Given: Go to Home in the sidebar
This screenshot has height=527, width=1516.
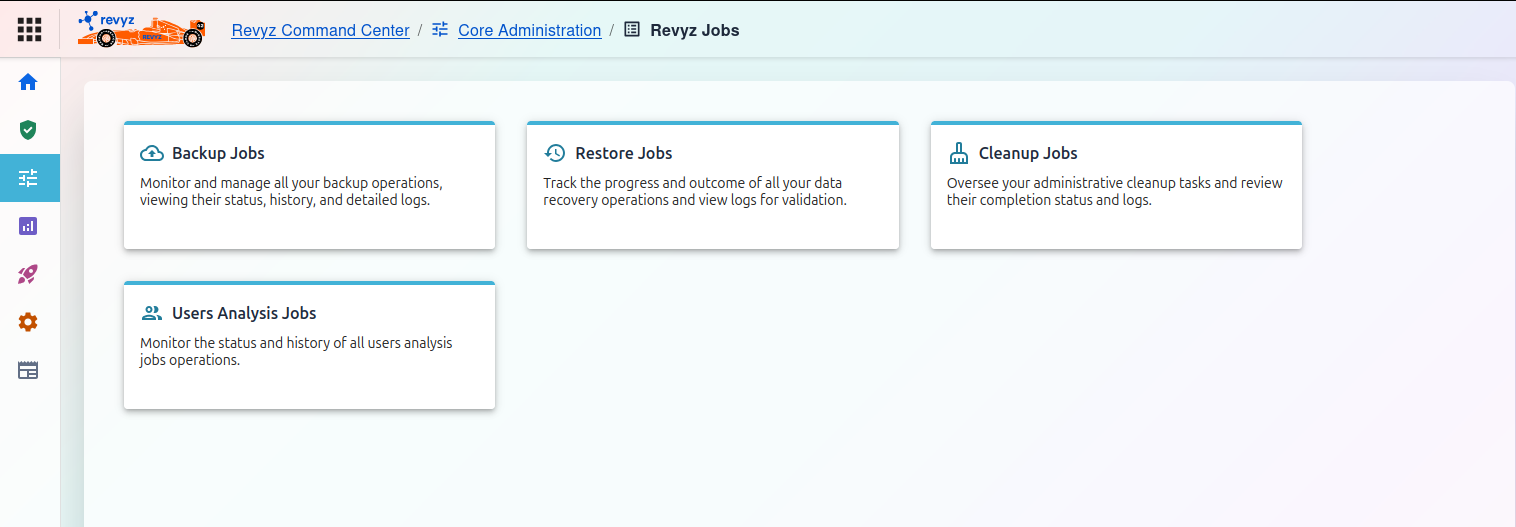Looking at the screenshot, I should [x=28, y=82].
